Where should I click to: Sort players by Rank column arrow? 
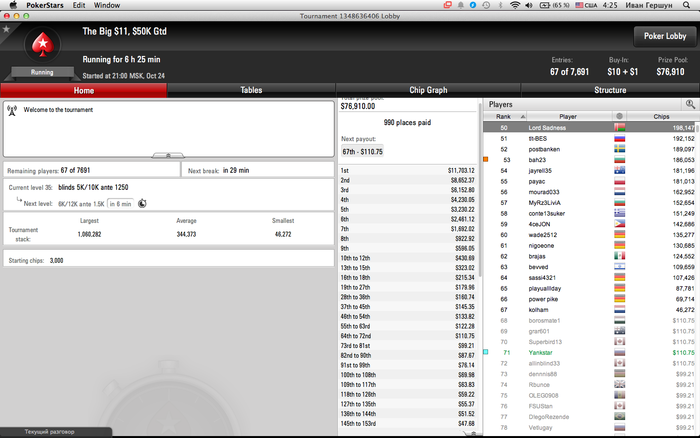[x=523, y=117]
